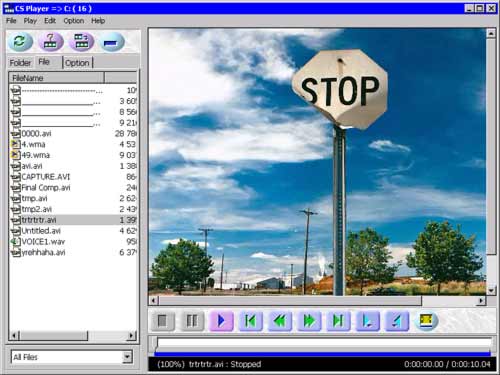Sort by the FileName column header
The width and height of the screenshot is (500, 375).
click(57, 78)
